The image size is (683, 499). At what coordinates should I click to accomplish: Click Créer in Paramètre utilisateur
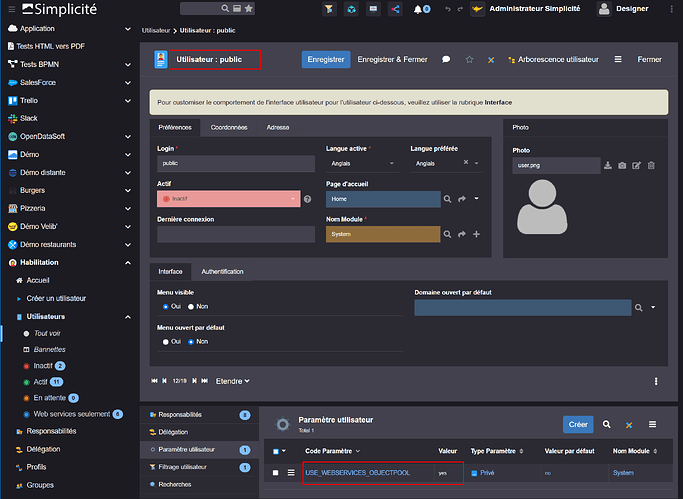coord(578,425)
